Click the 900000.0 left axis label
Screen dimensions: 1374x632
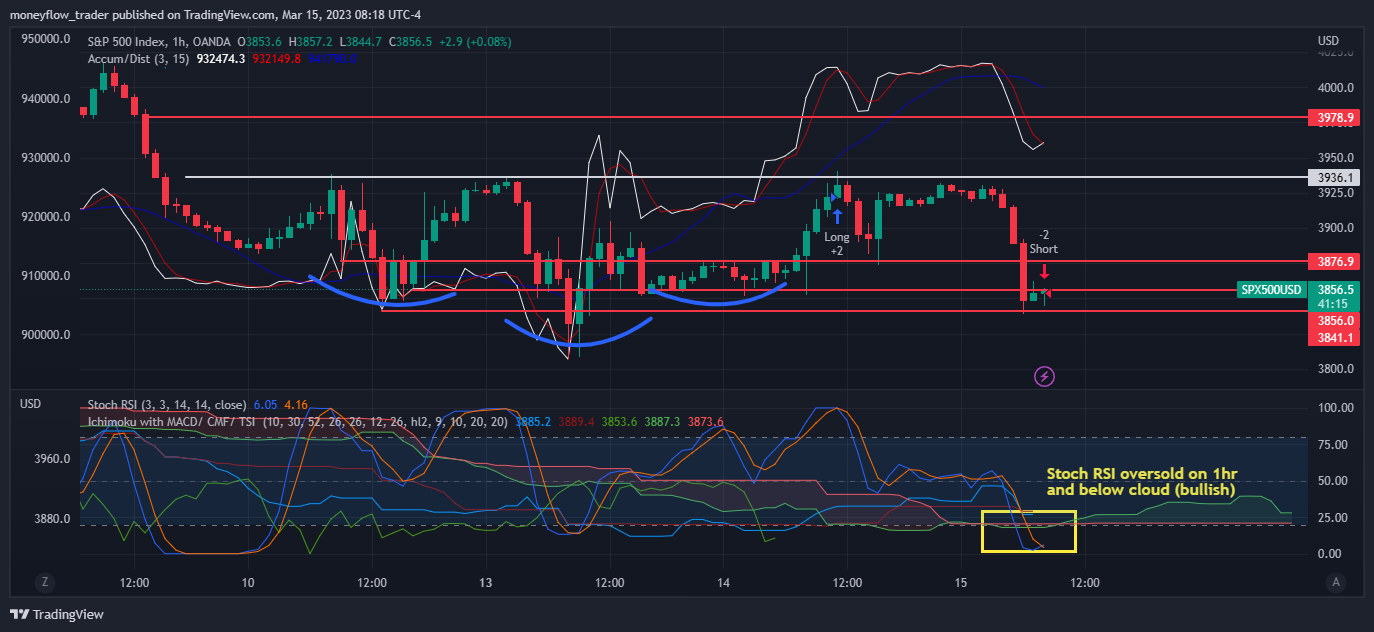click(x=45, y=335)
